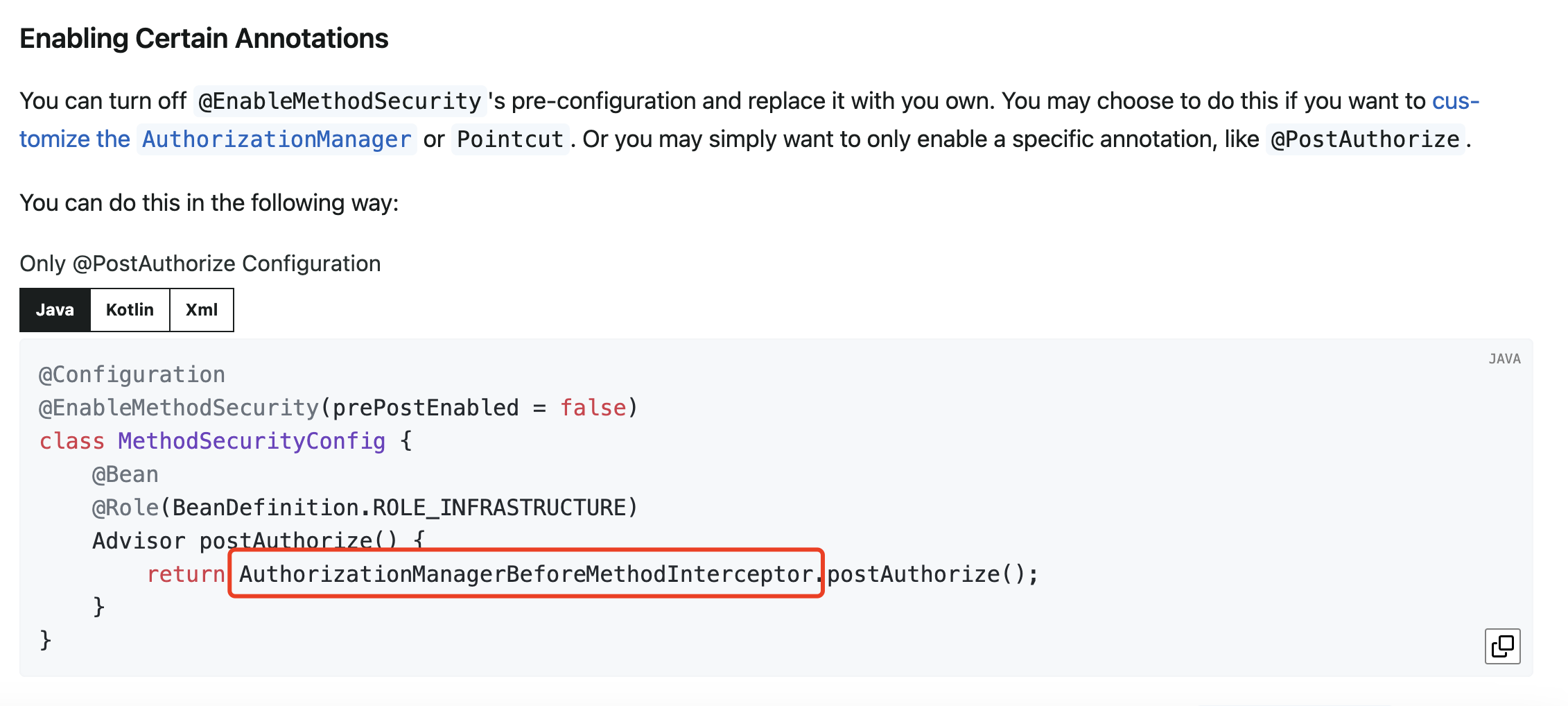Select the prePostEnabled parameter in the code
Screen dimensions: 1568x706
tap(426, 408)
